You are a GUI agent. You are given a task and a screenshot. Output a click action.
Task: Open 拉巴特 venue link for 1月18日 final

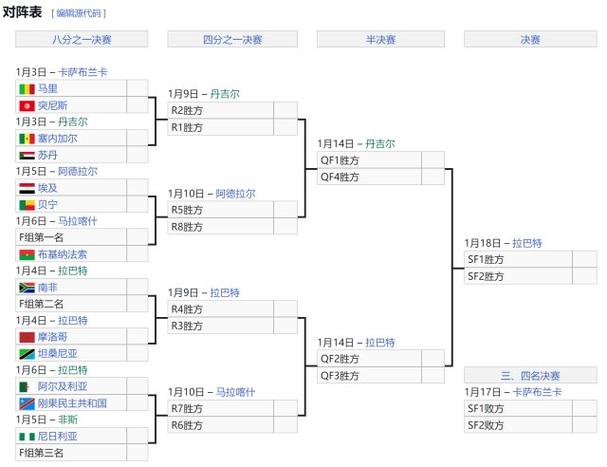click(x=527, y=242)
